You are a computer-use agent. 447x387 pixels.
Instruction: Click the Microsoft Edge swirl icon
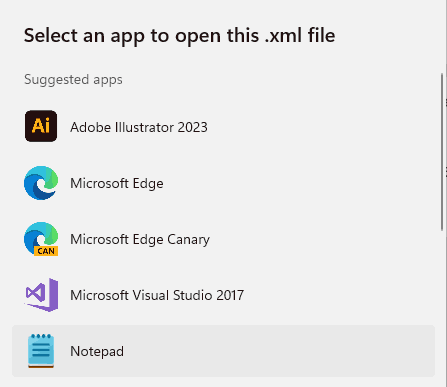(x=41, y=183)
